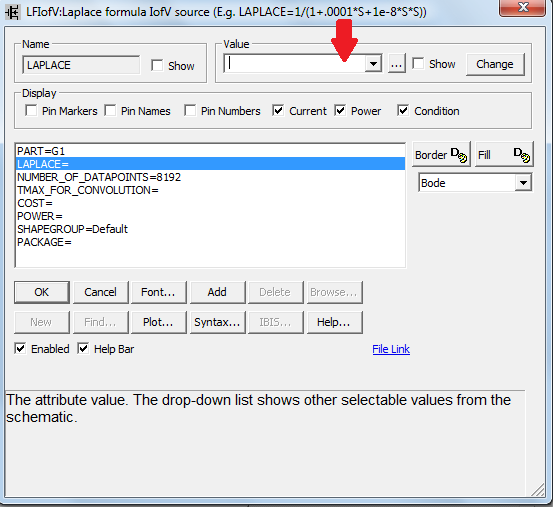Click the Cancel button
This screenshot has width=553, height=507.
pyautogui.click(x=101, y=292)
